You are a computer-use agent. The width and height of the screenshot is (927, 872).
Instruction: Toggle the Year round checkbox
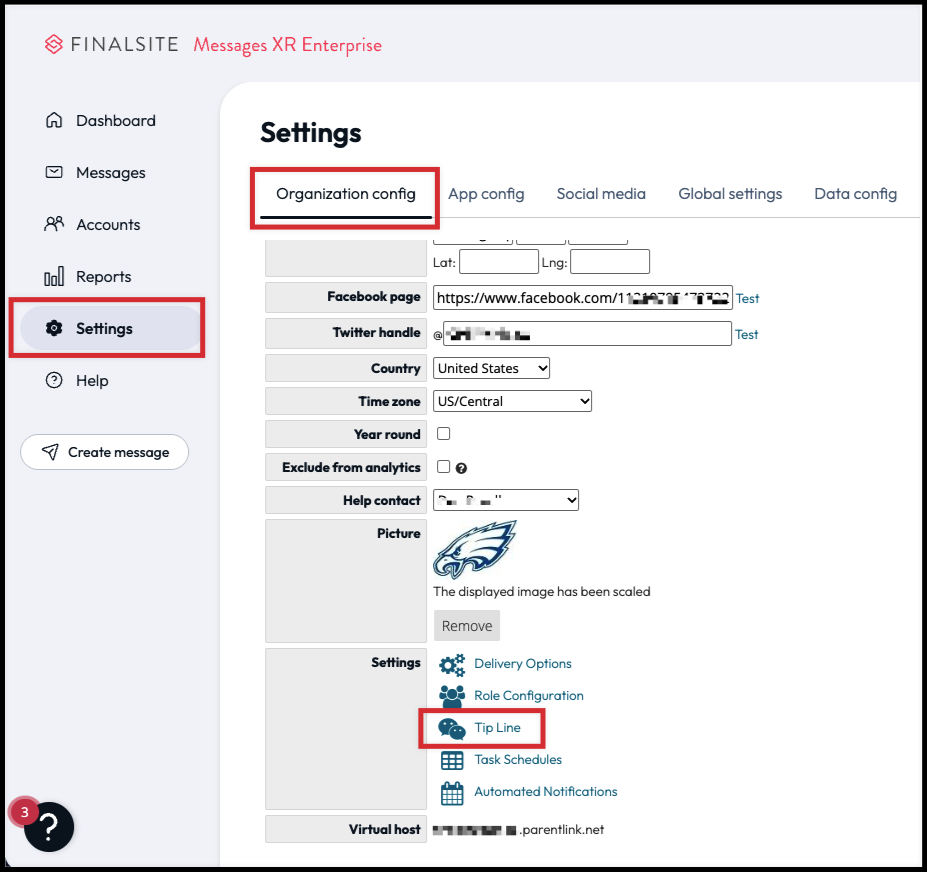pyautogui.click(x=443, y=434)
